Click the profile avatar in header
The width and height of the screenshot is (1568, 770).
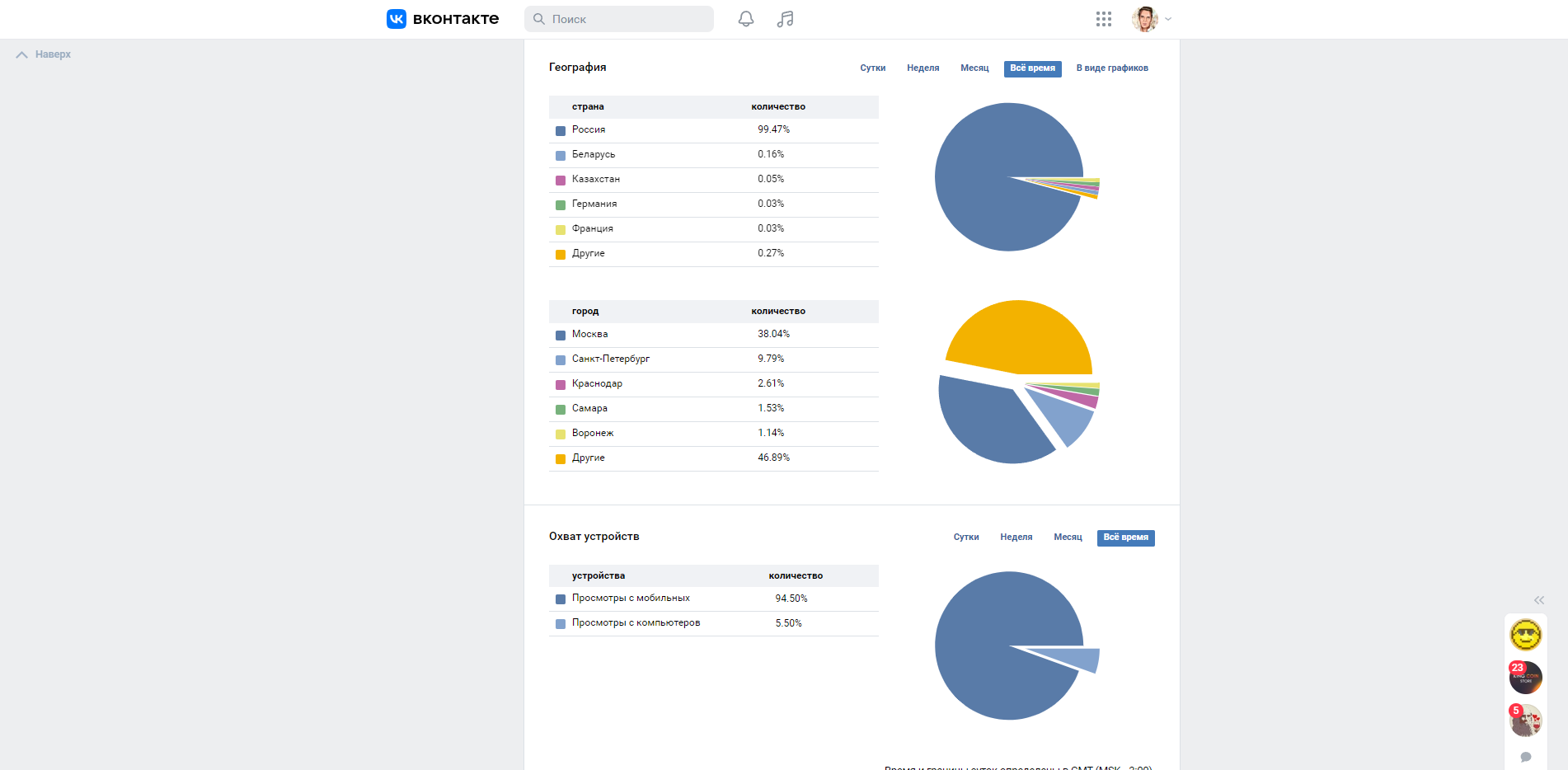point(1144,19)
